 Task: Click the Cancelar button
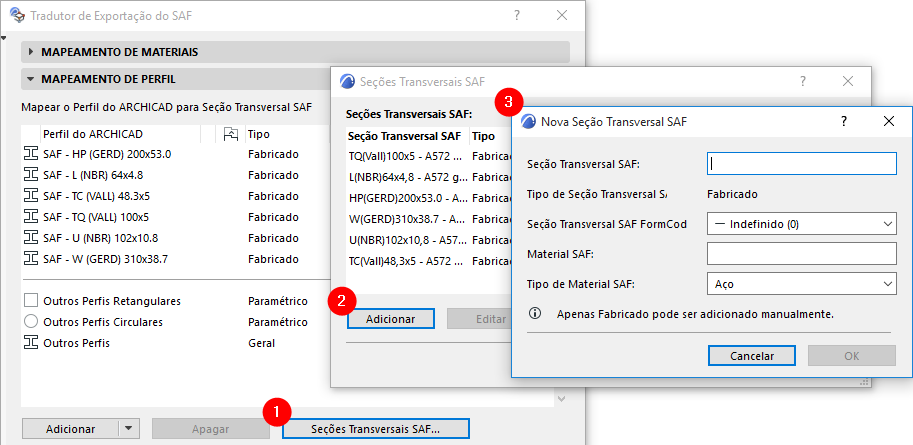(752, 356)
